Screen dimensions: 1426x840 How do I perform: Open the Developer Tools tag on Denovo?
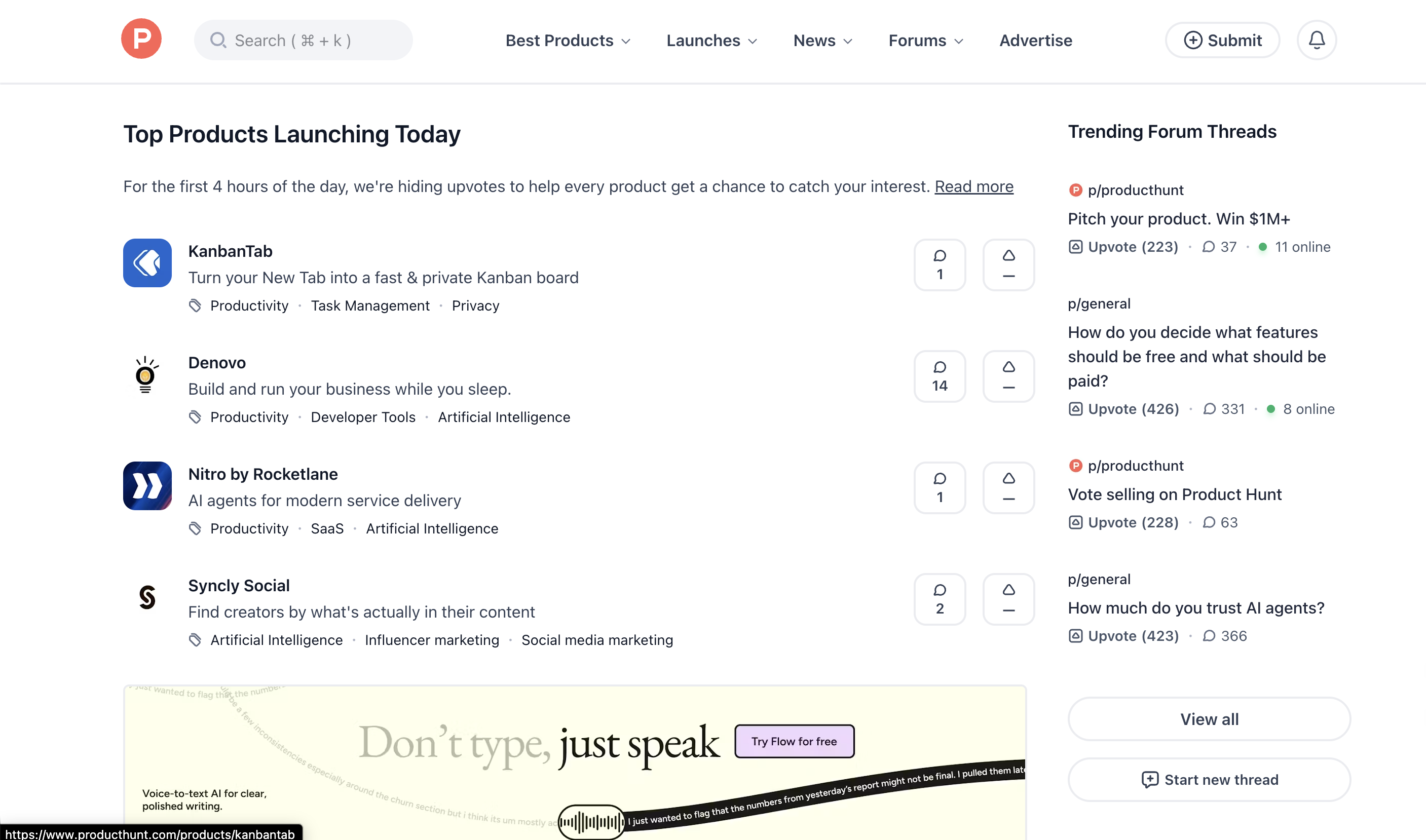[363, 418]
